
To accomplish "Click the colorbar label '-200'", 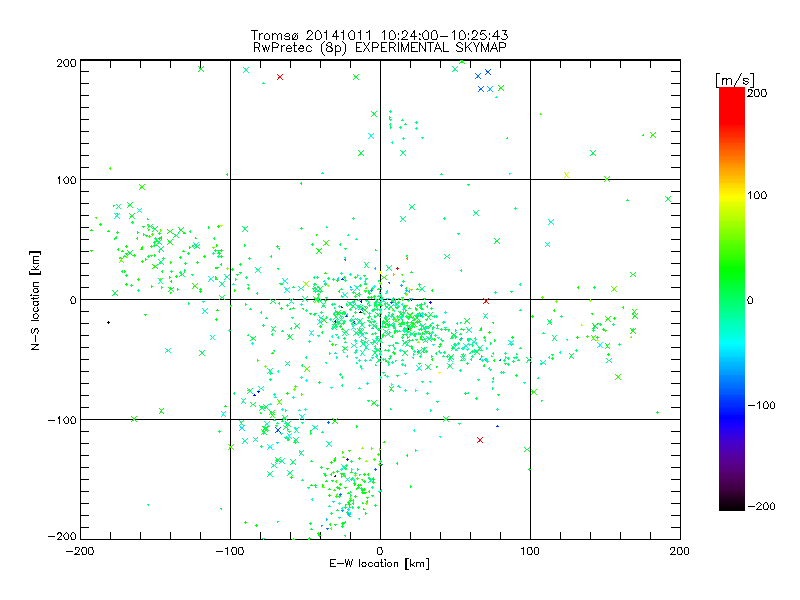I will [x=761, y=506].
